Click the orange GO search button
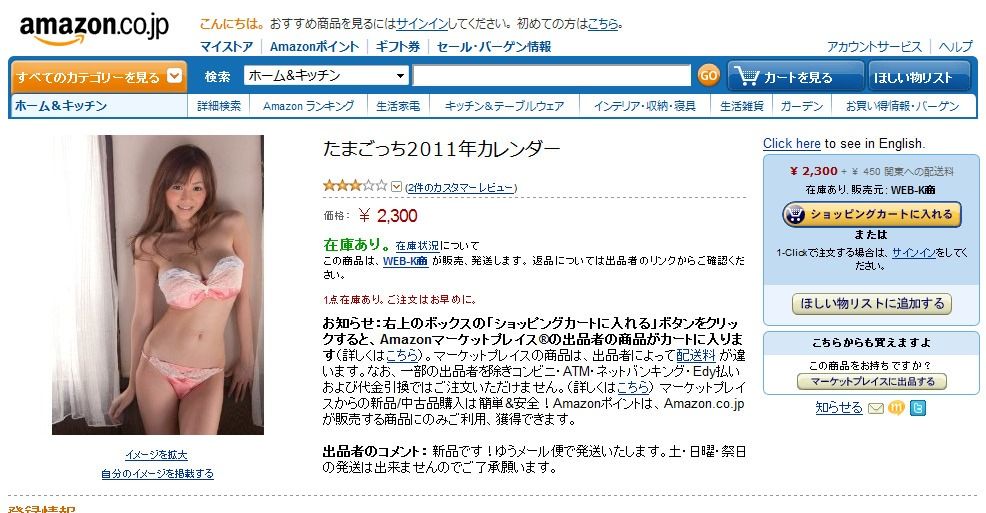 (x=709, y=75)
